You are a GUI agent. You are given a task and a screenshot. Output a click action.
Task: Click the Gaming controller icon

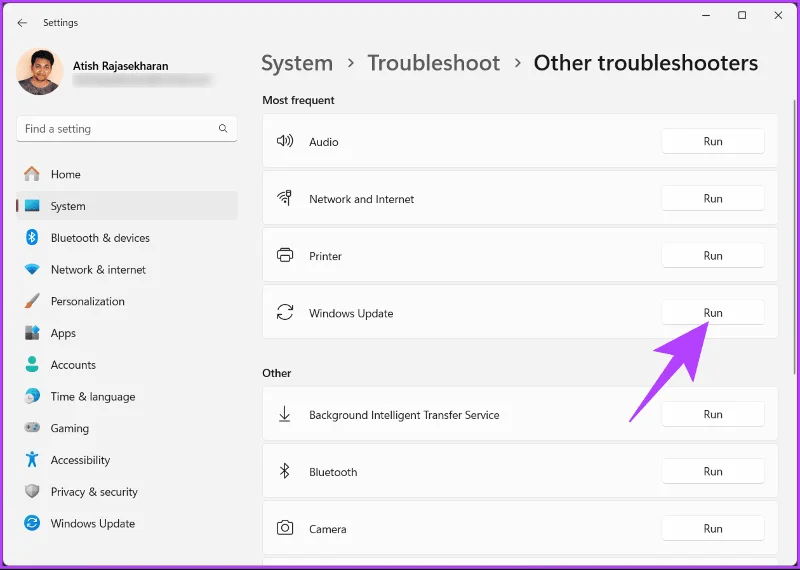pyautogui.click(x=32, y=428)
